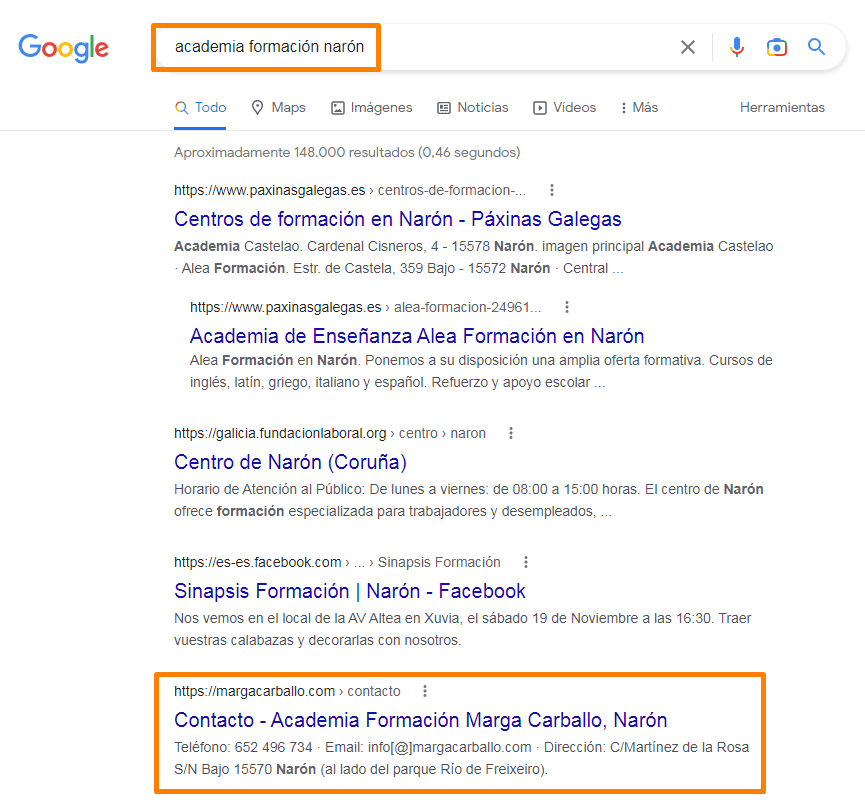865x803 pixels.
Task: Click the Google logo to return home
Action: [x=63, y=48]
